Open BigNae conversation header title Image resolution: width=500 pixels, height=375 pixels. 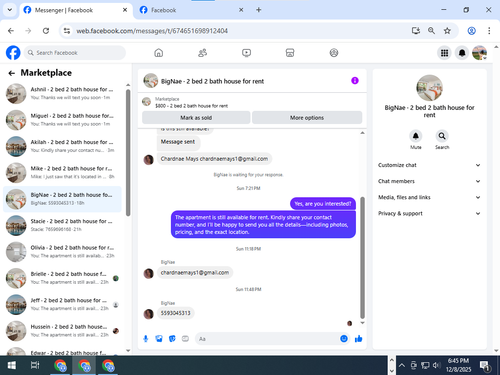click(x=212, y=81)
